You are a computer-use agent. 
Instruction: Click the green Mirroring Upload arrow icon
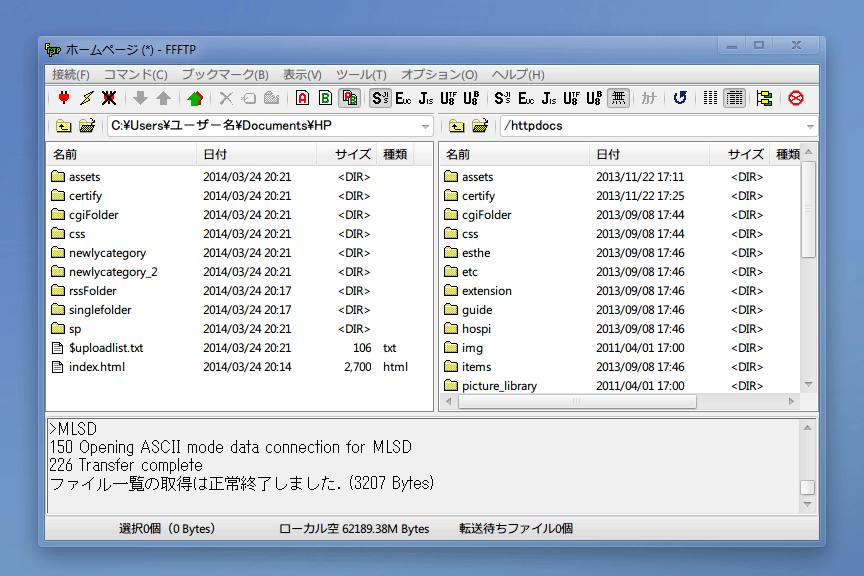tap(195, 98)
